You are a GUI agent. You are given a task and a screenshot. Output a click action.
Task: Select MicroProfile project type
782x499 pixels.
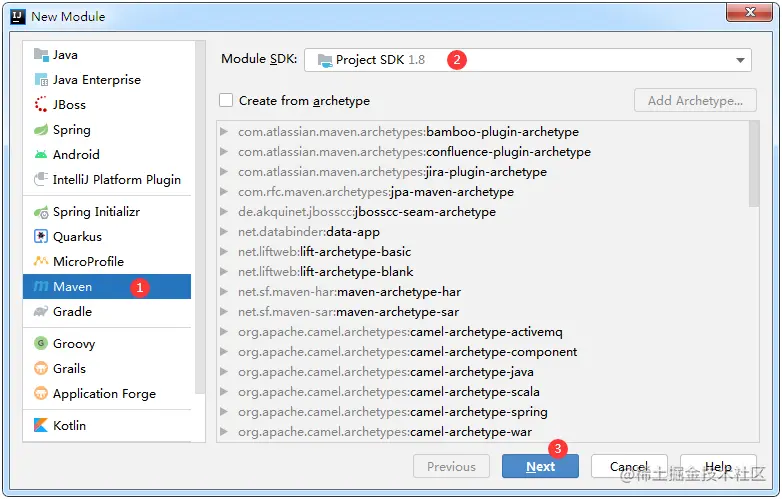coord(107,261)
